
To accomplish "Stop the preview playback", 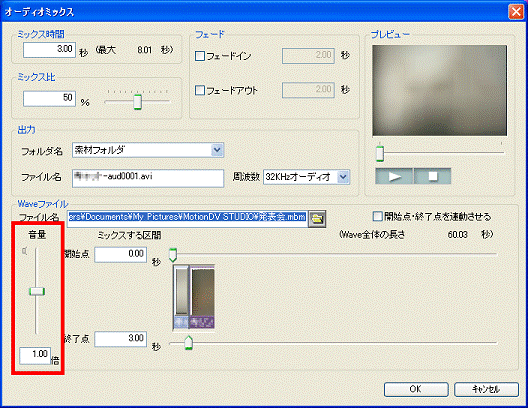I will (x=432, y=176).
